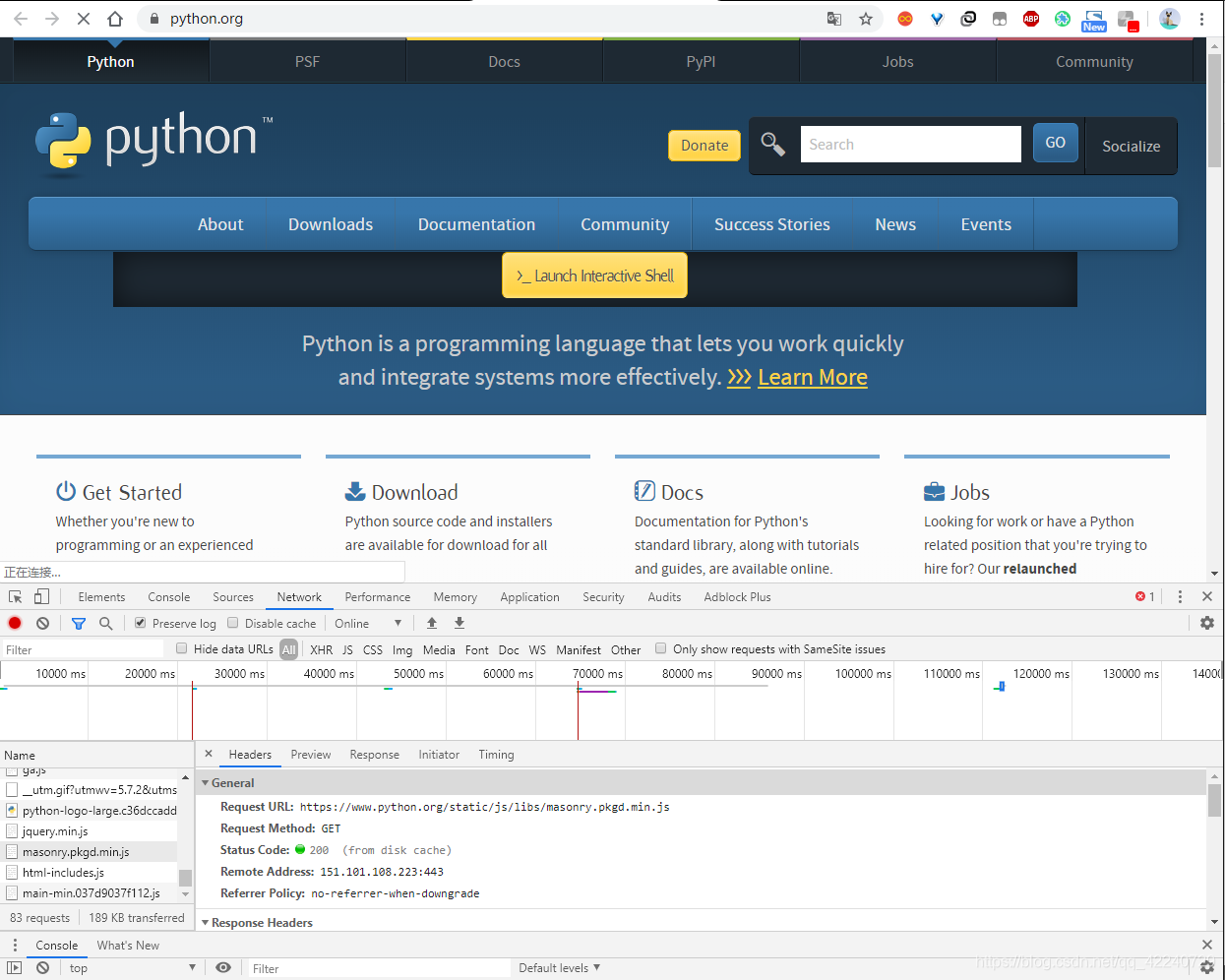Clear the network log
1225x980 pixels.
coord(43,623)
